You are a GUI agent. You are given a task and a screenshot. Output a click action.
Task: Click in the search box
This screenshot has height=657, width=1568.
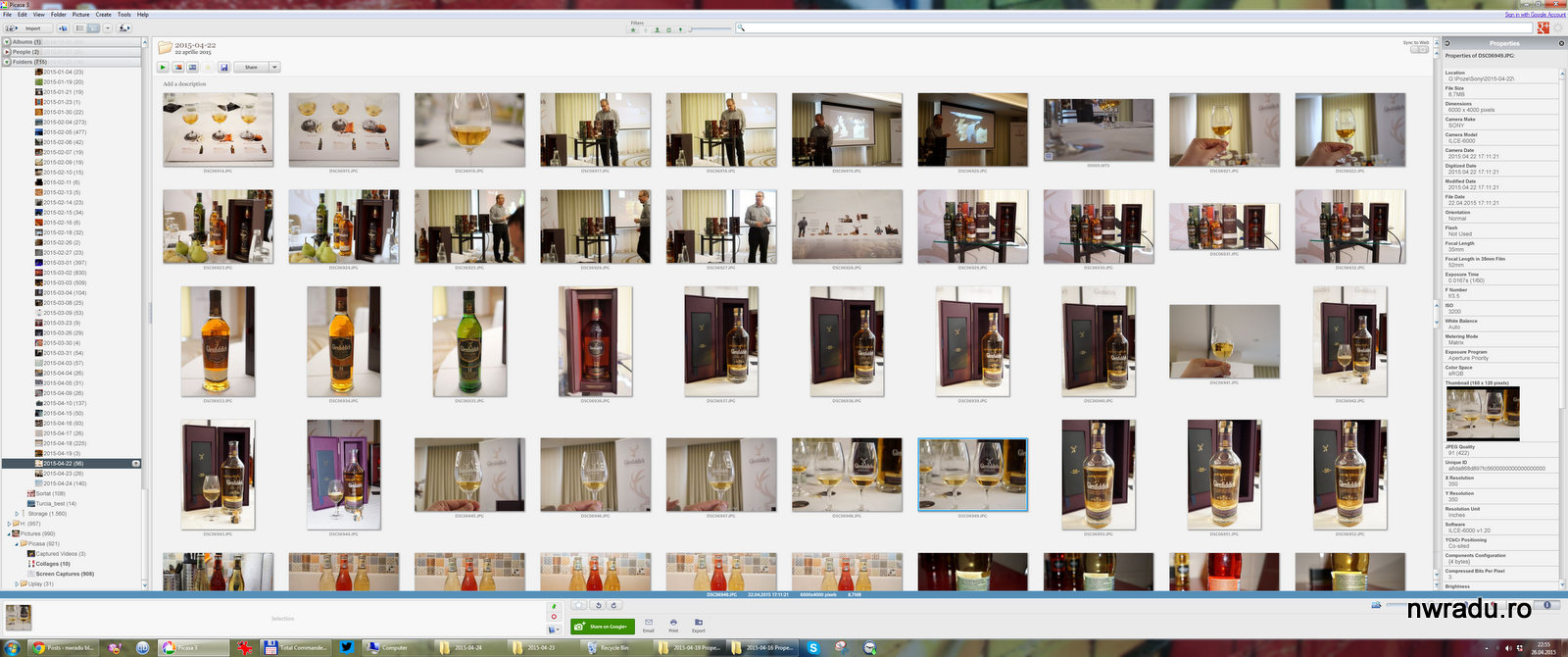tap(1135, 28)
